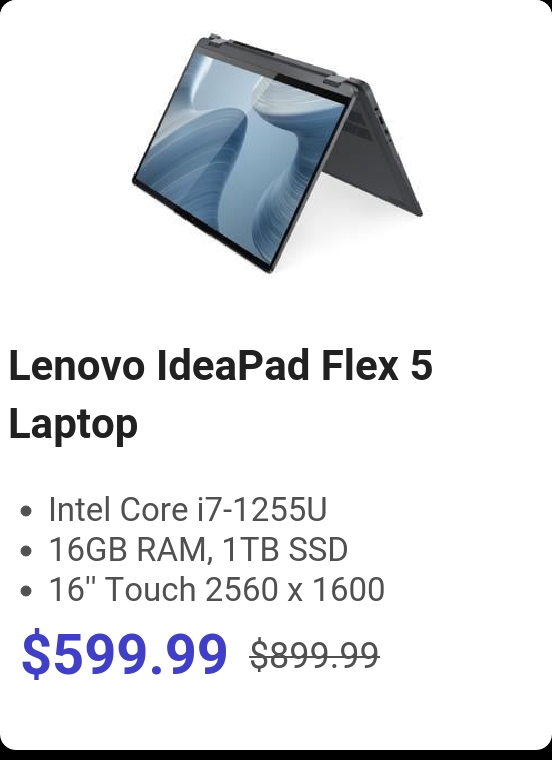Click the bullet beside 16" Touch
This screenshot has height=760, width=552.
coord(27,591)
